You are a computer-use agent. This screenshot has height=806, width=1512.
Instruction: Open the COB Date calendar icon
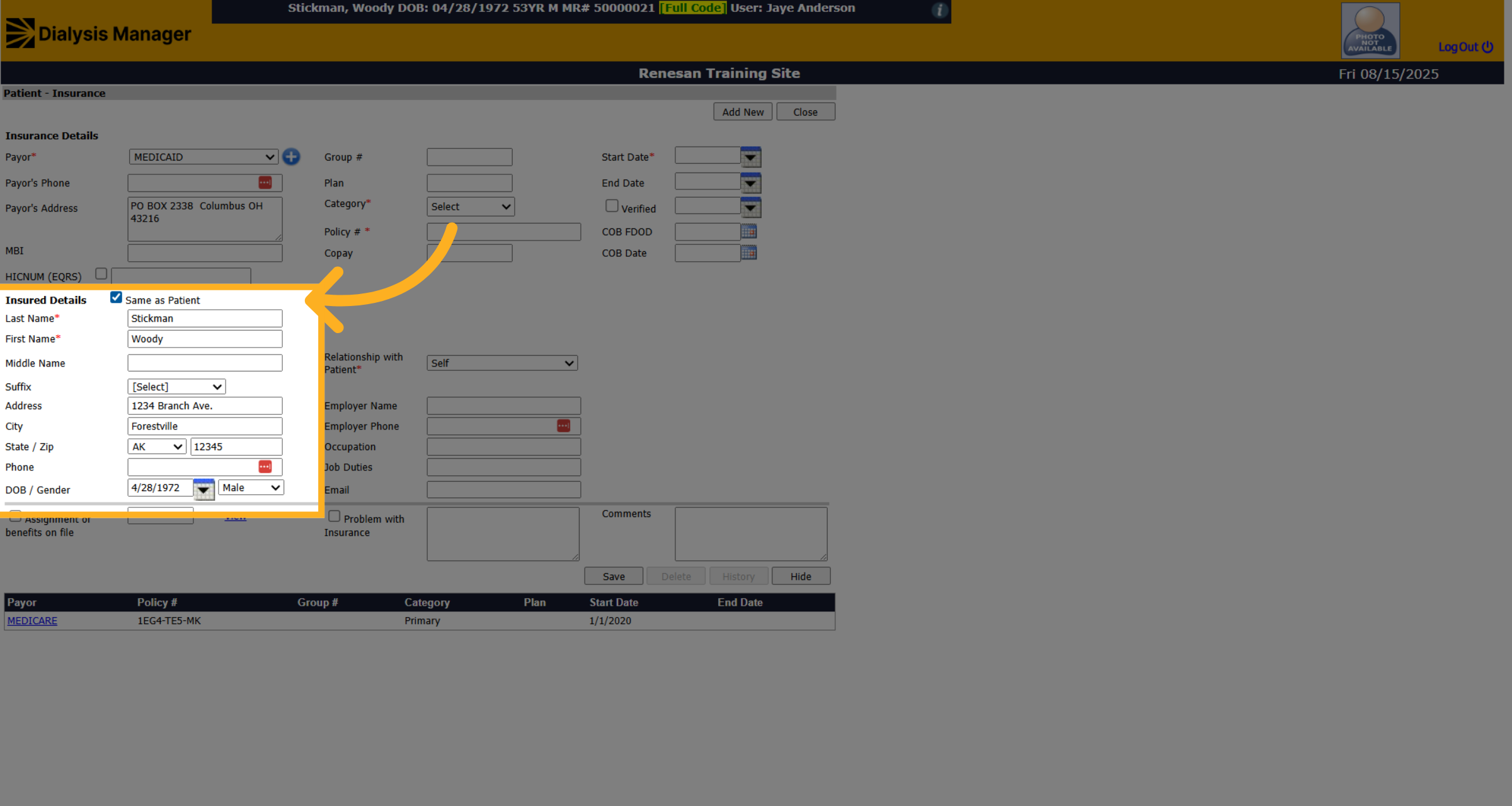(748, 253)
